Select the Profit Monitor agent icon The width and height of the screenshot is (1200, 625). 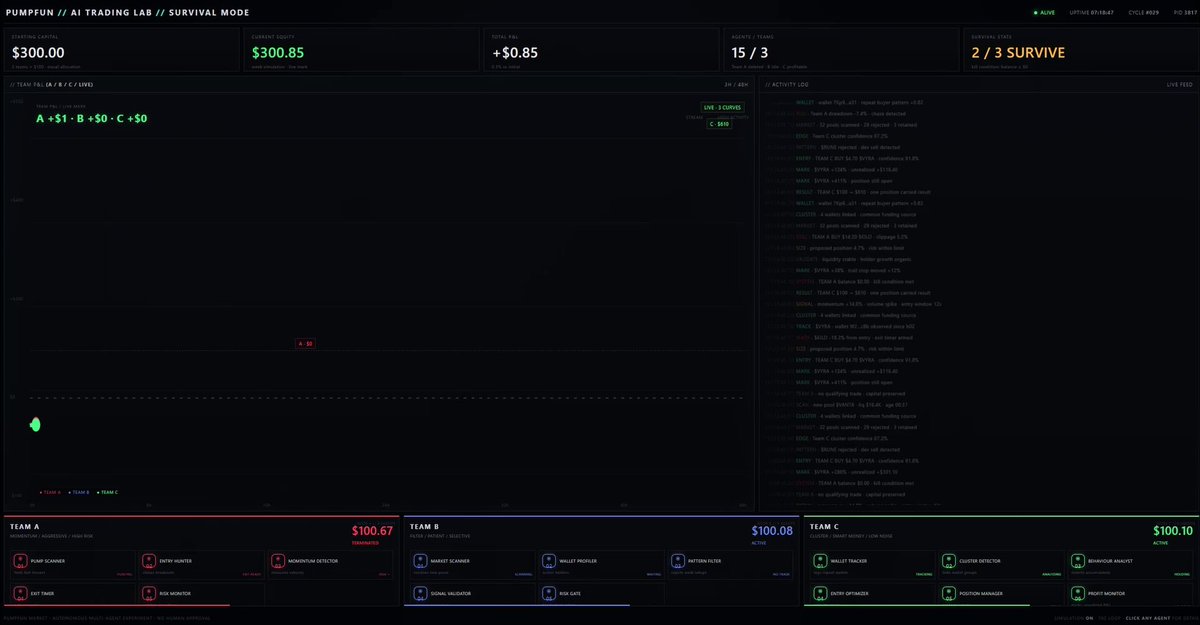[x=1077, y=595]
